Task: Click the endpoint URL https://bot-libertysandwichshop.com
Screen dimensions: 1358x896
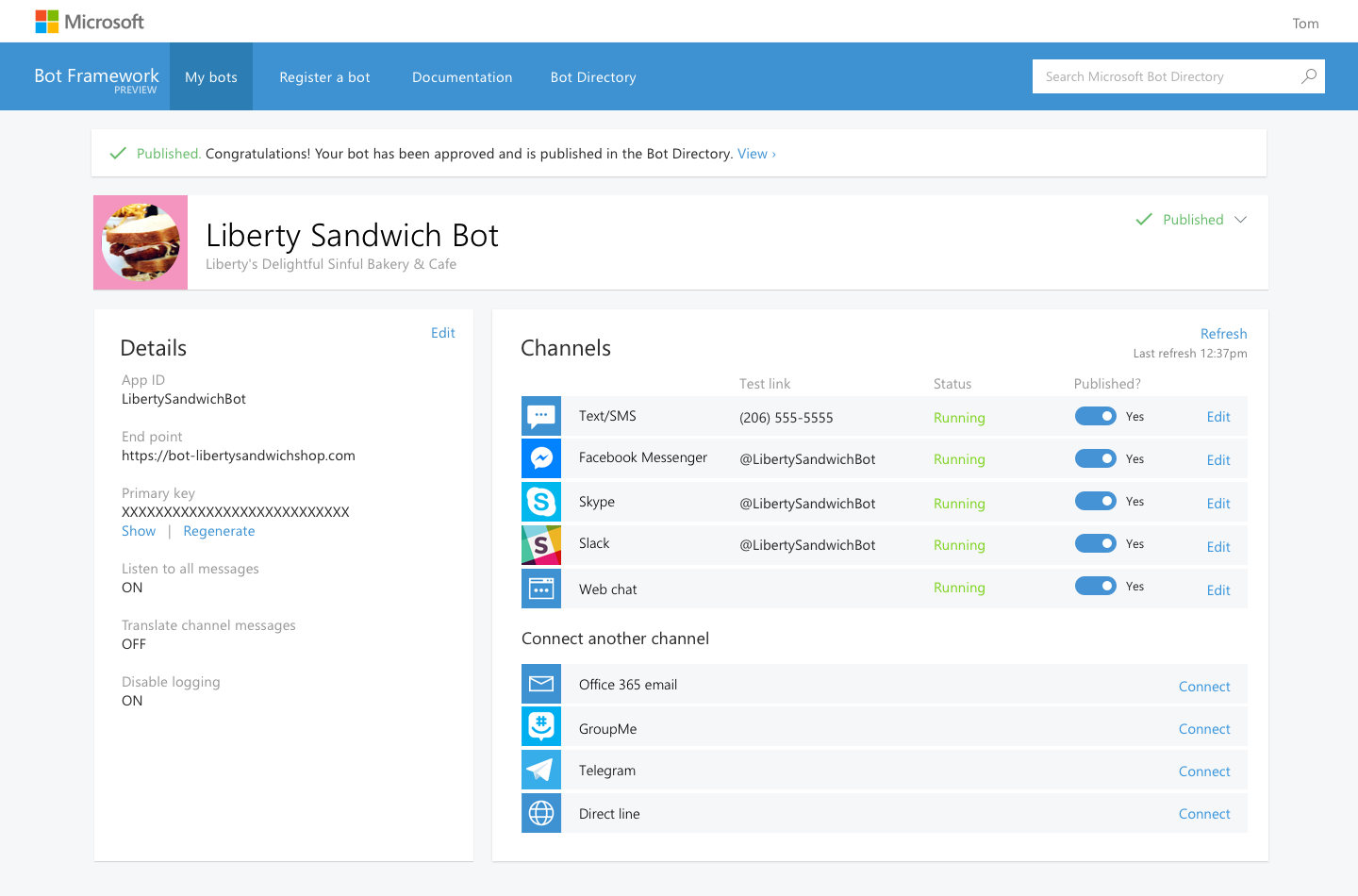Action: [x=239, y=456]
